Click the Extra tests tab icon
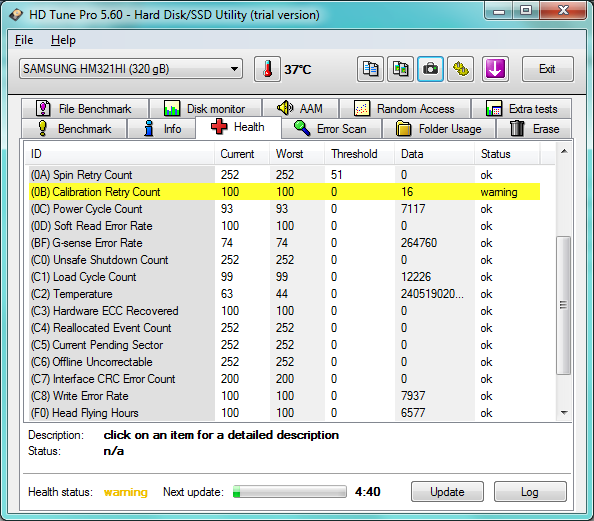 [494, 109]
